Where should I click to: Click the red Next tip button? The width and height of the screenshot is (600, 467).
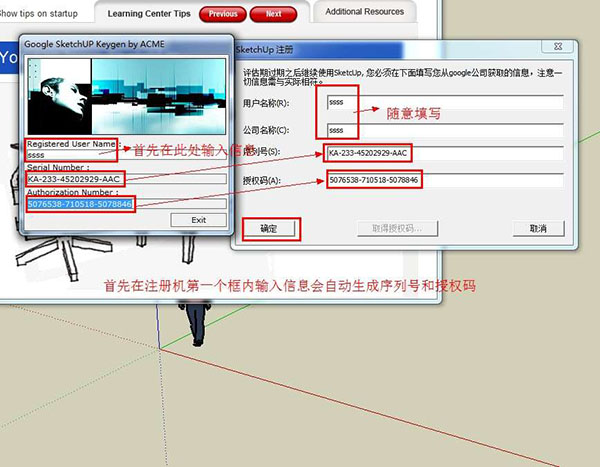click(x=273, y=14)
